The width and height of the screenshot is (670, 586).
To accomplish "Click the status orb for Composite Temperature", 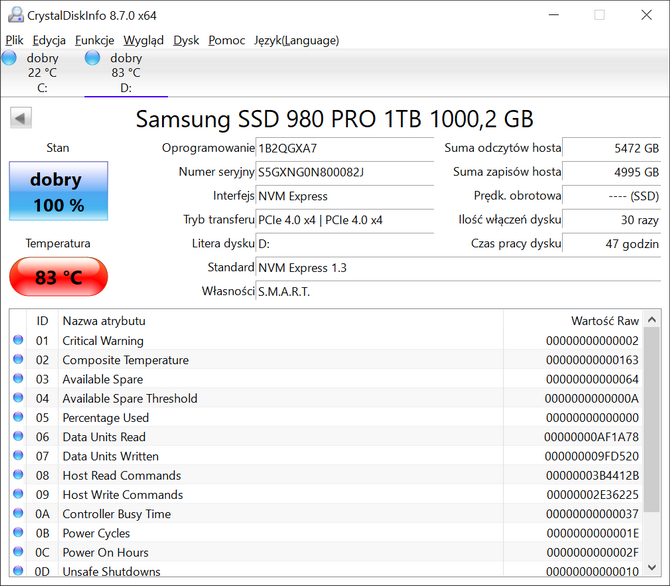I will click(x=18, y=359).
